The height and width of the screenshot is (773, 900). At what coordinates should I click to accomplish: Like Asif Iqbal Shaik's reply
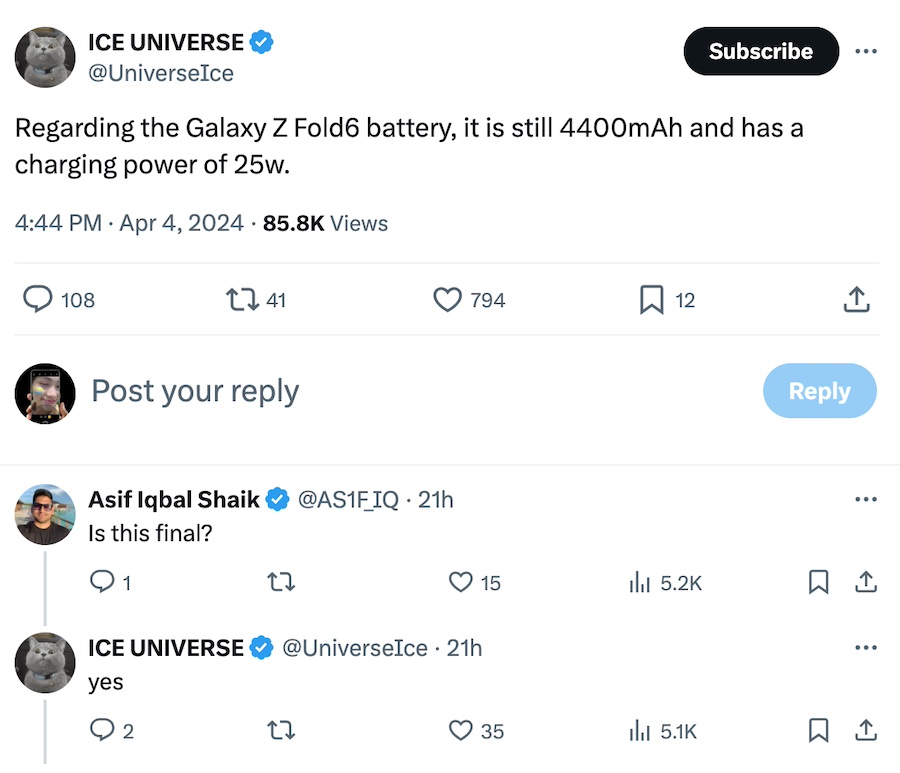point(461,582)
